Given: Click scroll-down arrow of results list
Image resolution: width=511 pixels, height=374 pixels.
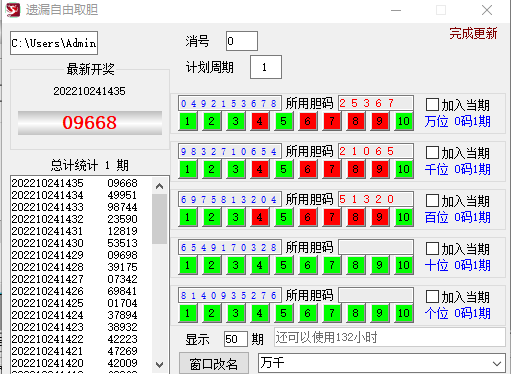Looking at the screenshot, I should click(159, 364).
